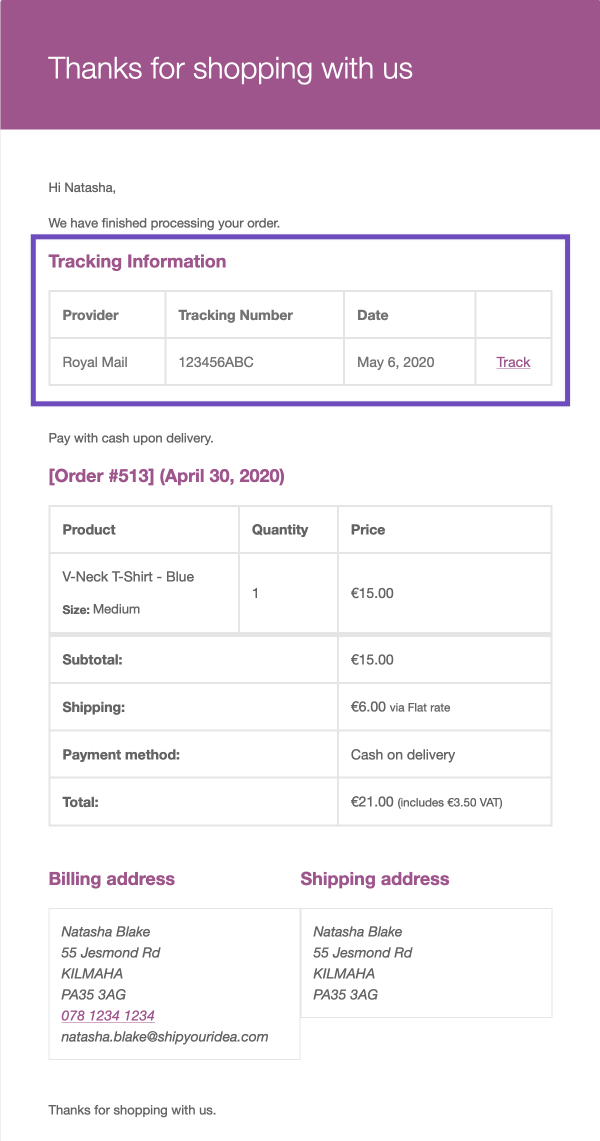Click the phone number 078 1234 1234
The height and width of the screenshot is (1141, 600).
point(108,1016)
